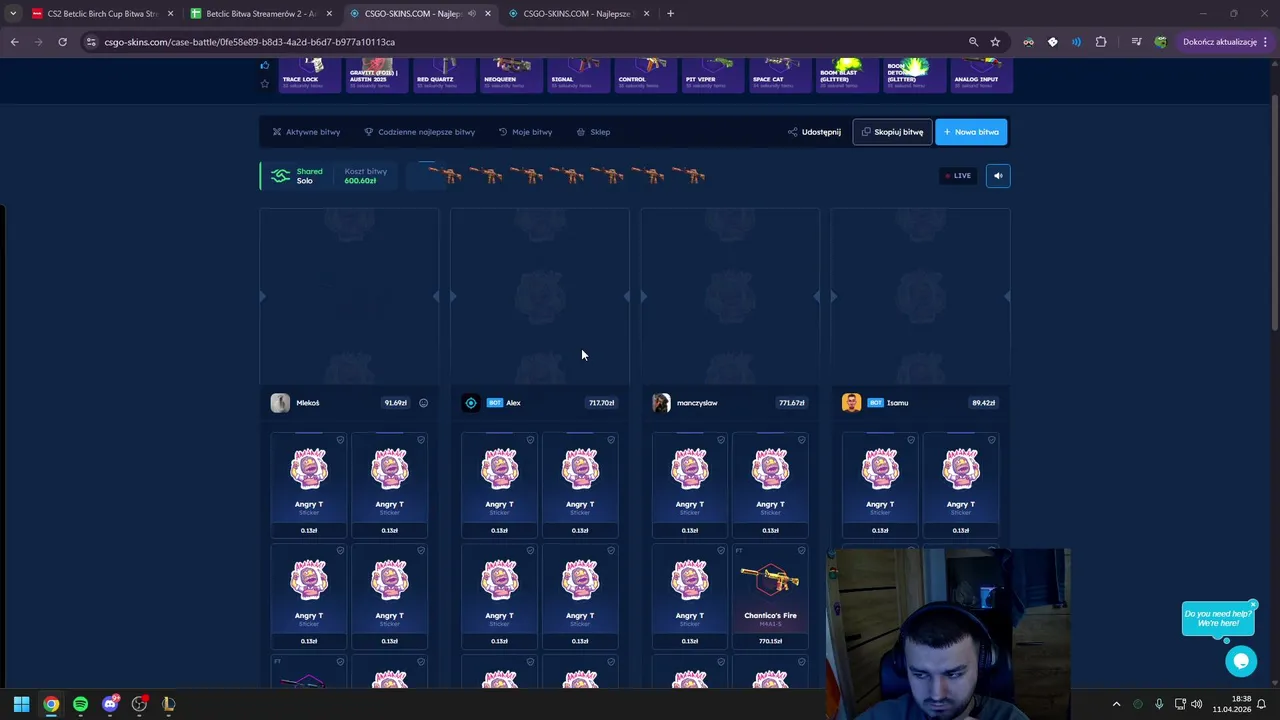Open the Control drop card
Viewport: 1280px width, 720px height.
644,76
